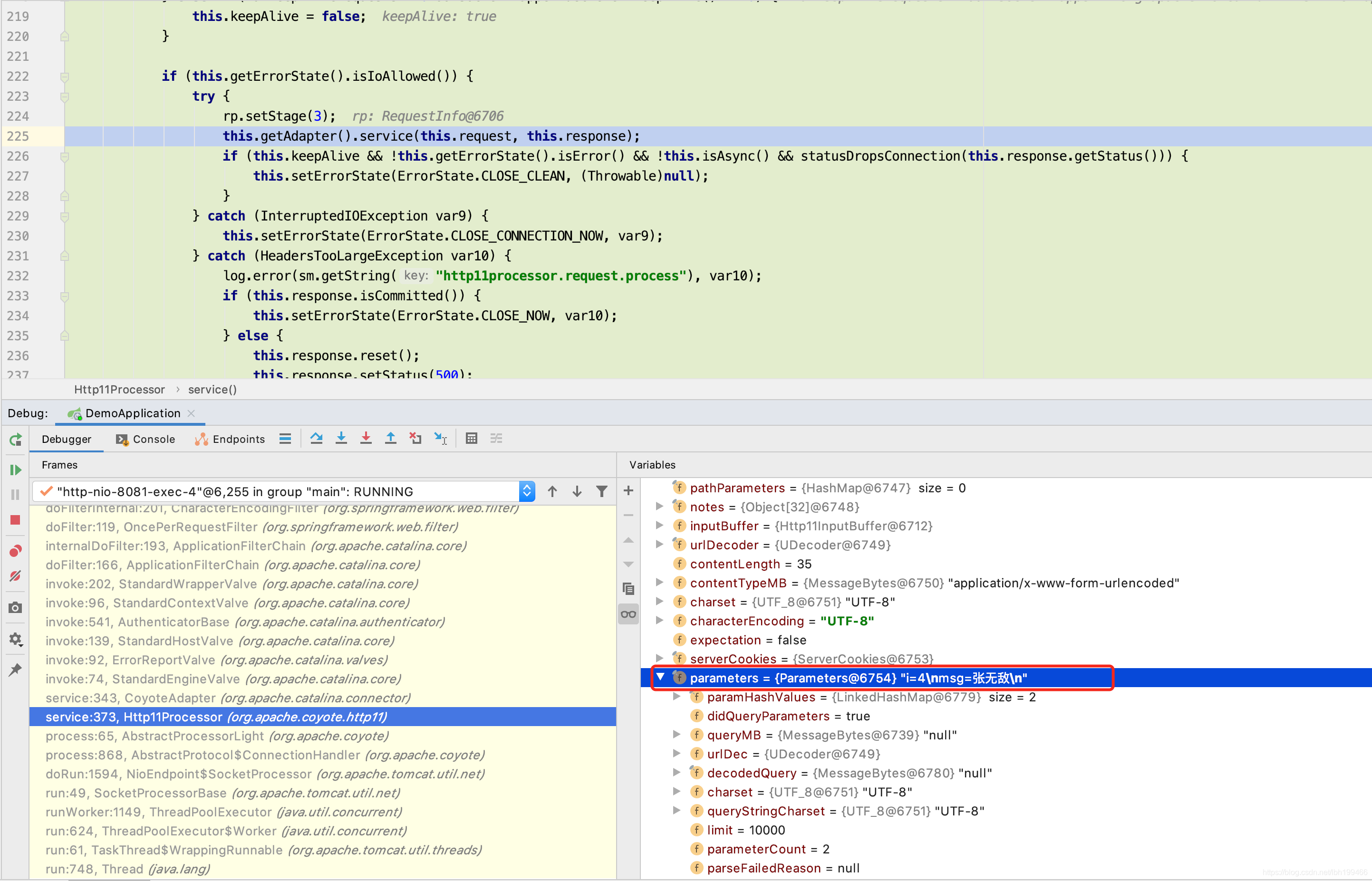The height and width of the screenshot is (881, 1372).
Task: Toggle frames filter funnel
Action: (601, 491)
